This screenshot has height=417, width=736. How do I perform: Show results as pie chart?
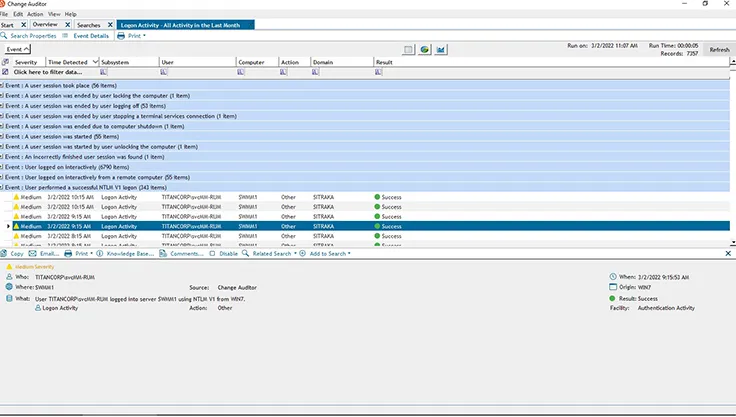(424, 49)
